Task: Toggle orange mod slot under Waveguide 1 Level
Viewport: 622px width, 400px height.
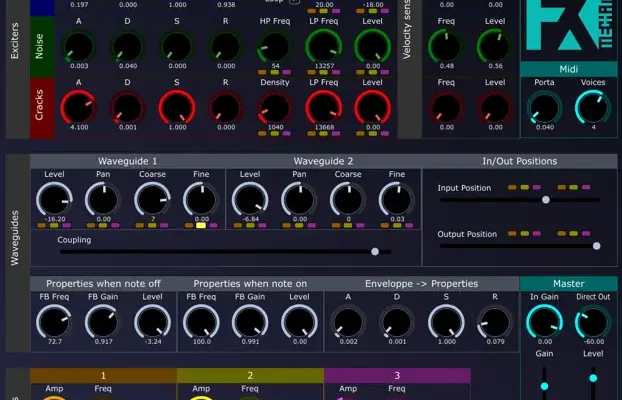Action: click(x=42, y=225)
